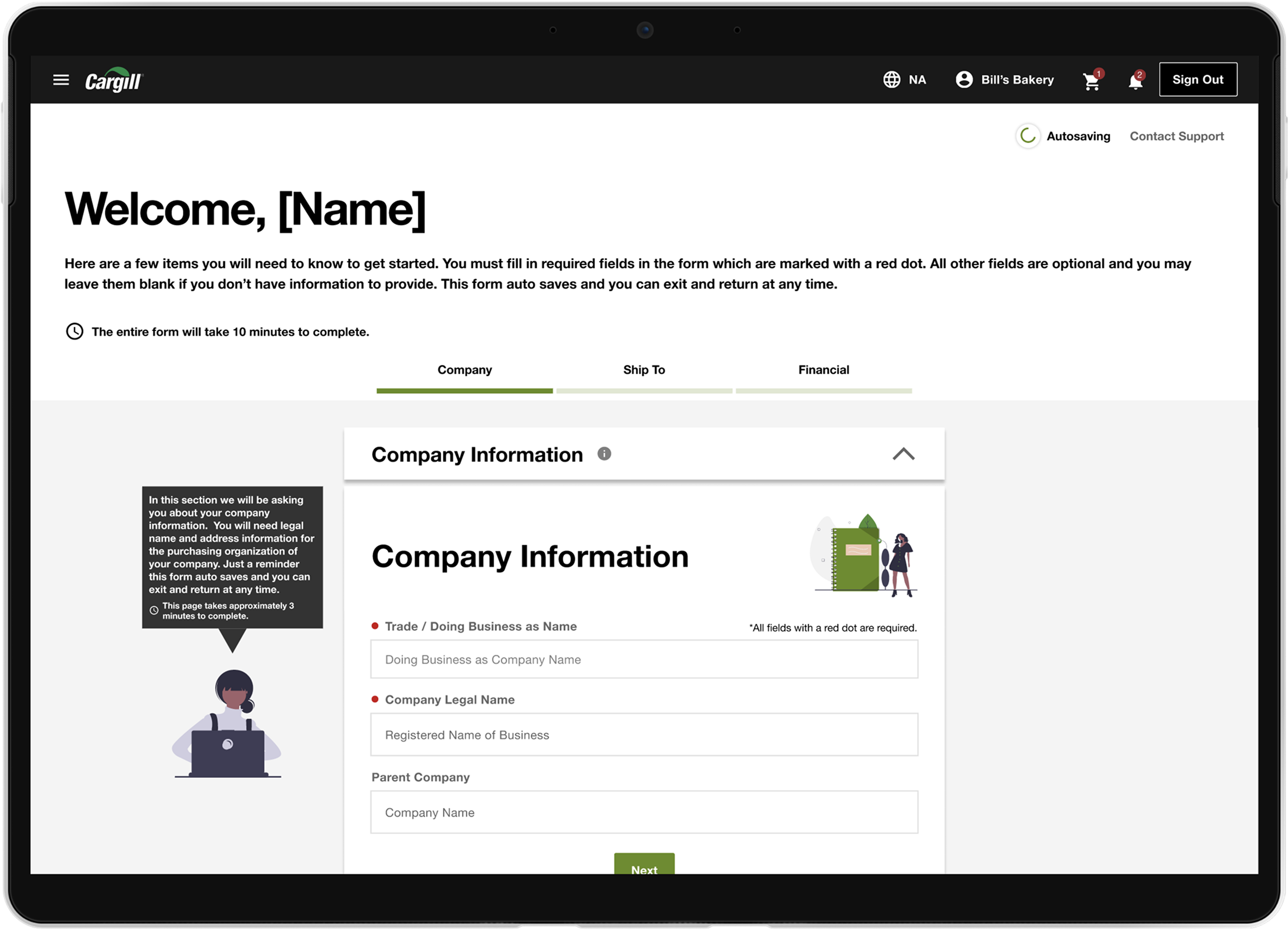Screen dimensions: 1288x931
Task: Open the Bill's Bakery account name
Action: 1017,80
